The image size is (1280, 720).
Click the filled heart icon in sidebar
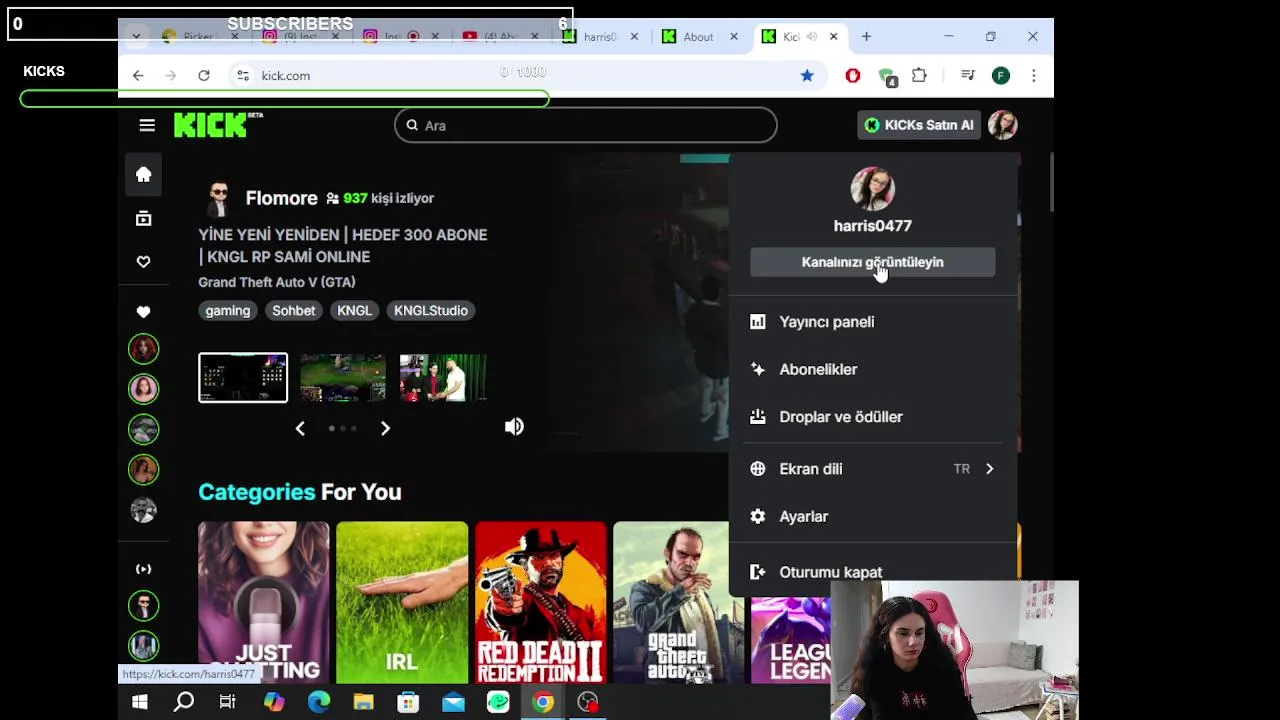143,312
